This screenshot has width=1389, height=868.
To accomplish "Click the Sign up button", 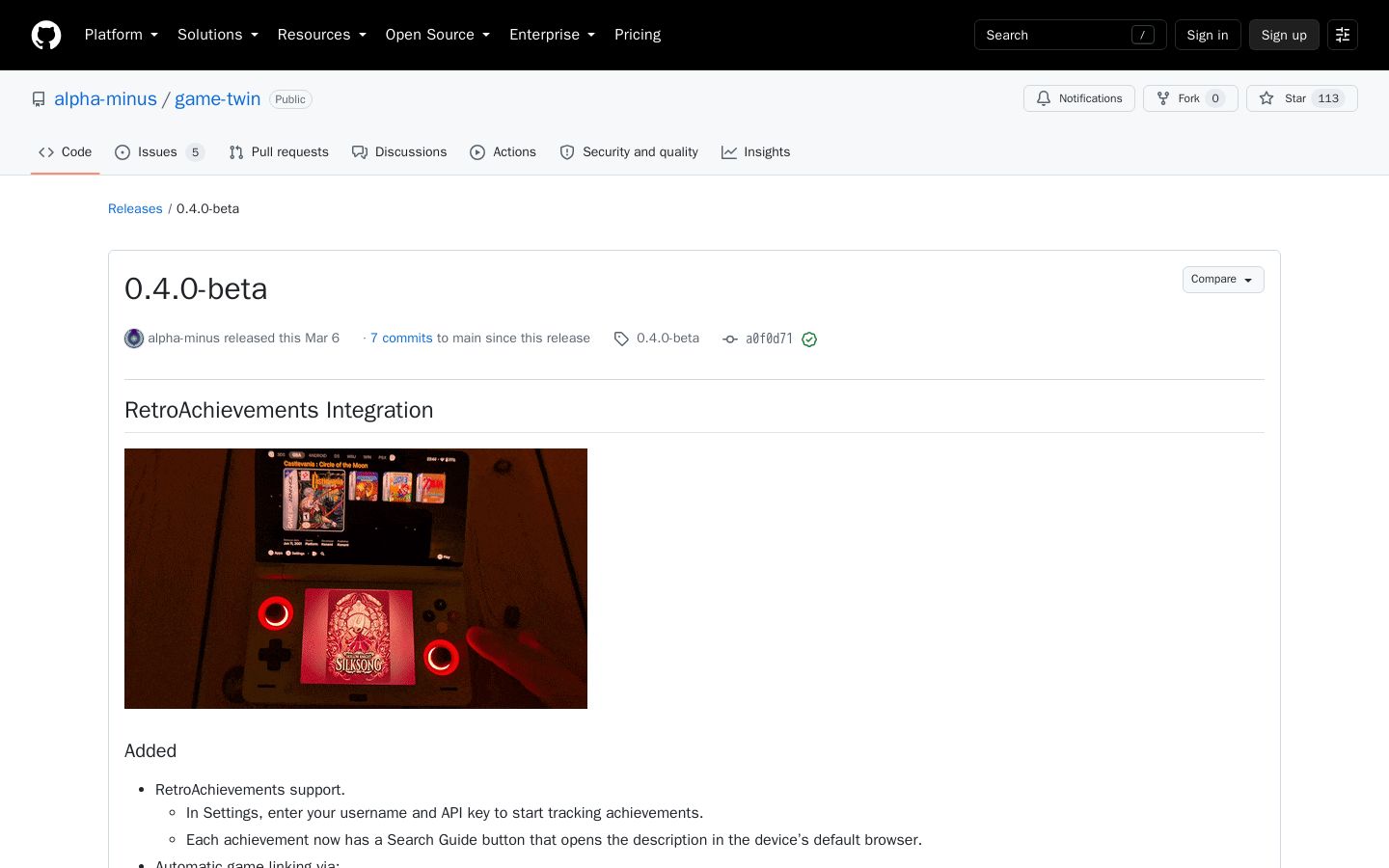I will coord(1284,35).
